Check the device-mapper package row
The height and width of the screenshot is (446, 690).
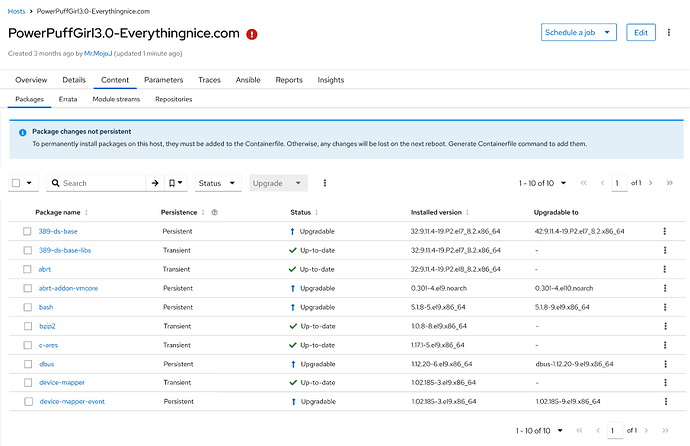click(28, 383)
